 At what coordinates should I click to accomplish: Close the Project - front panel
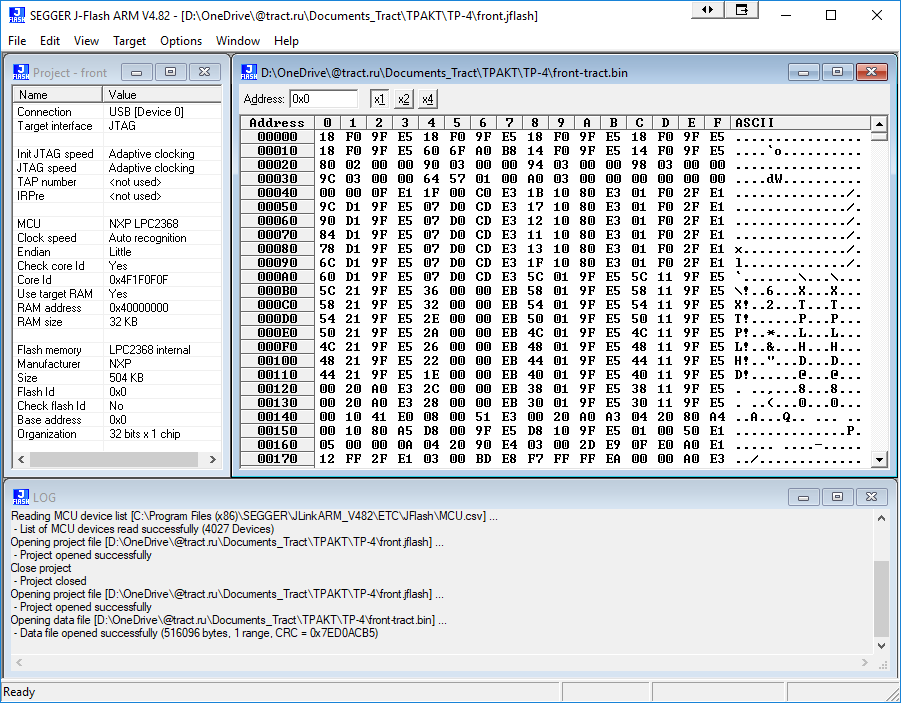tap(205, 72)
